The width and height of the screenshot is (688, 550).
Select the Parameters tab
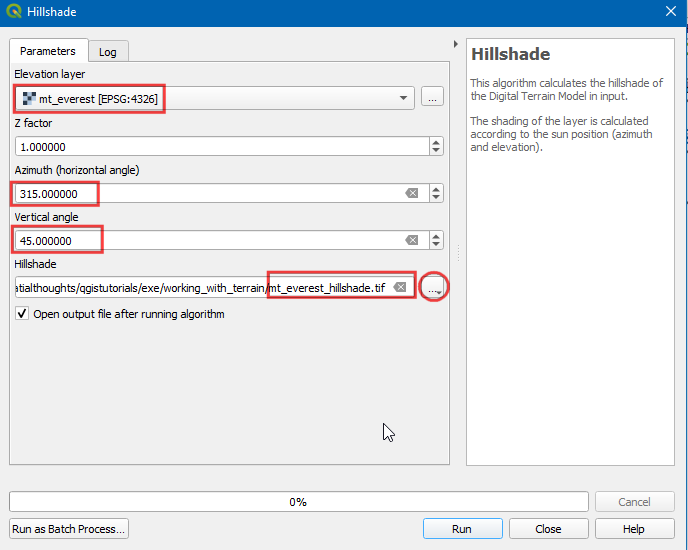coord(47,50)
